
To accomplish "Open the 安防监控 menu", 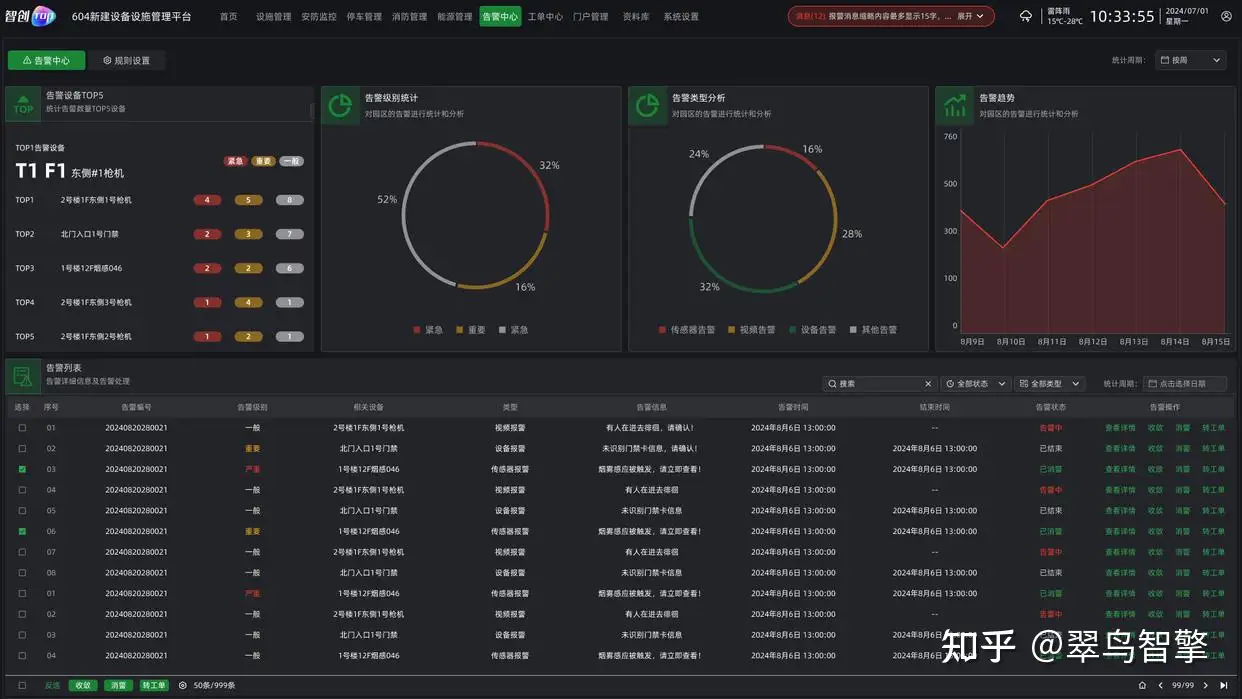I will [x=319, y=17].
